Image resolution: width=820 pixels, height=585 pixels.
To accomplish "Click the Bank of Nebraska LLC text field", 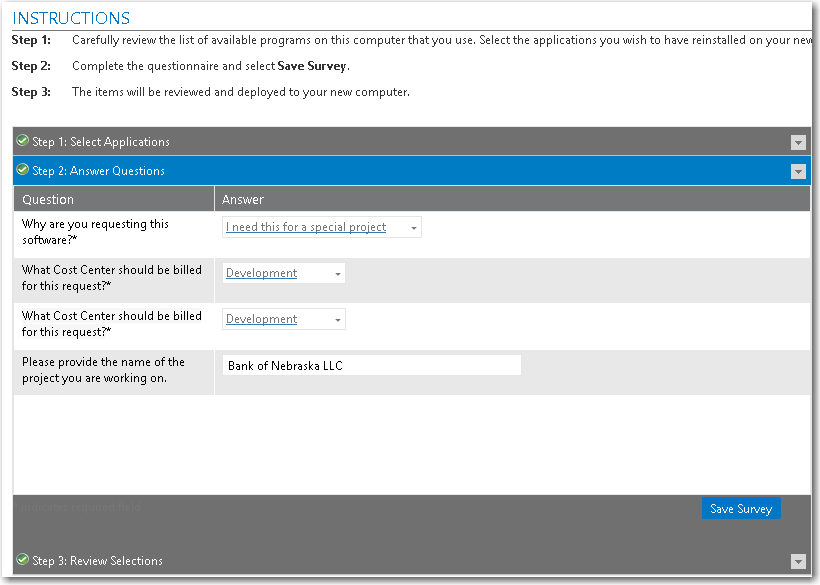I will (371, 366).
